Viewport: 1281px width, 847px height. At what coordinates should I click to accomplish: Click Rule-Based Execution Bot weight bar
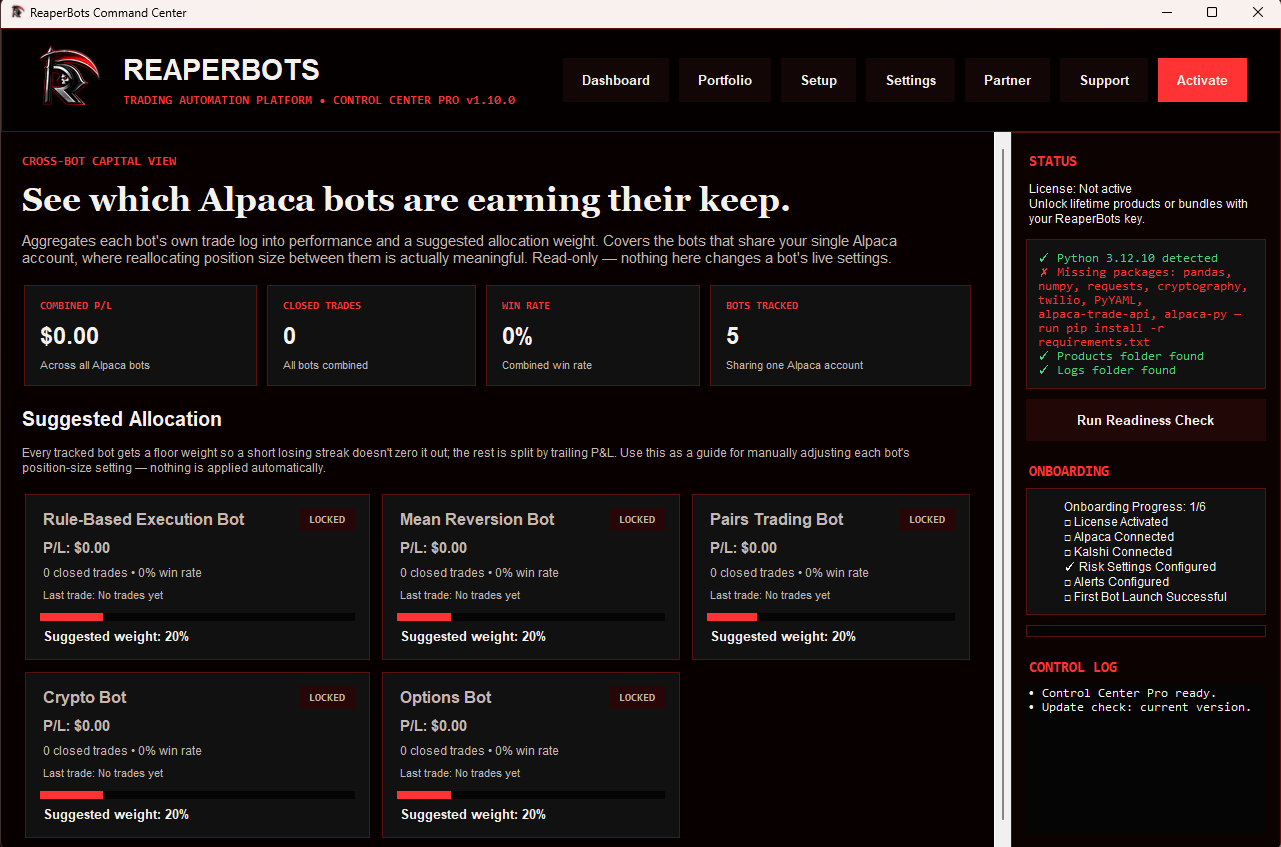coord(197,617)
